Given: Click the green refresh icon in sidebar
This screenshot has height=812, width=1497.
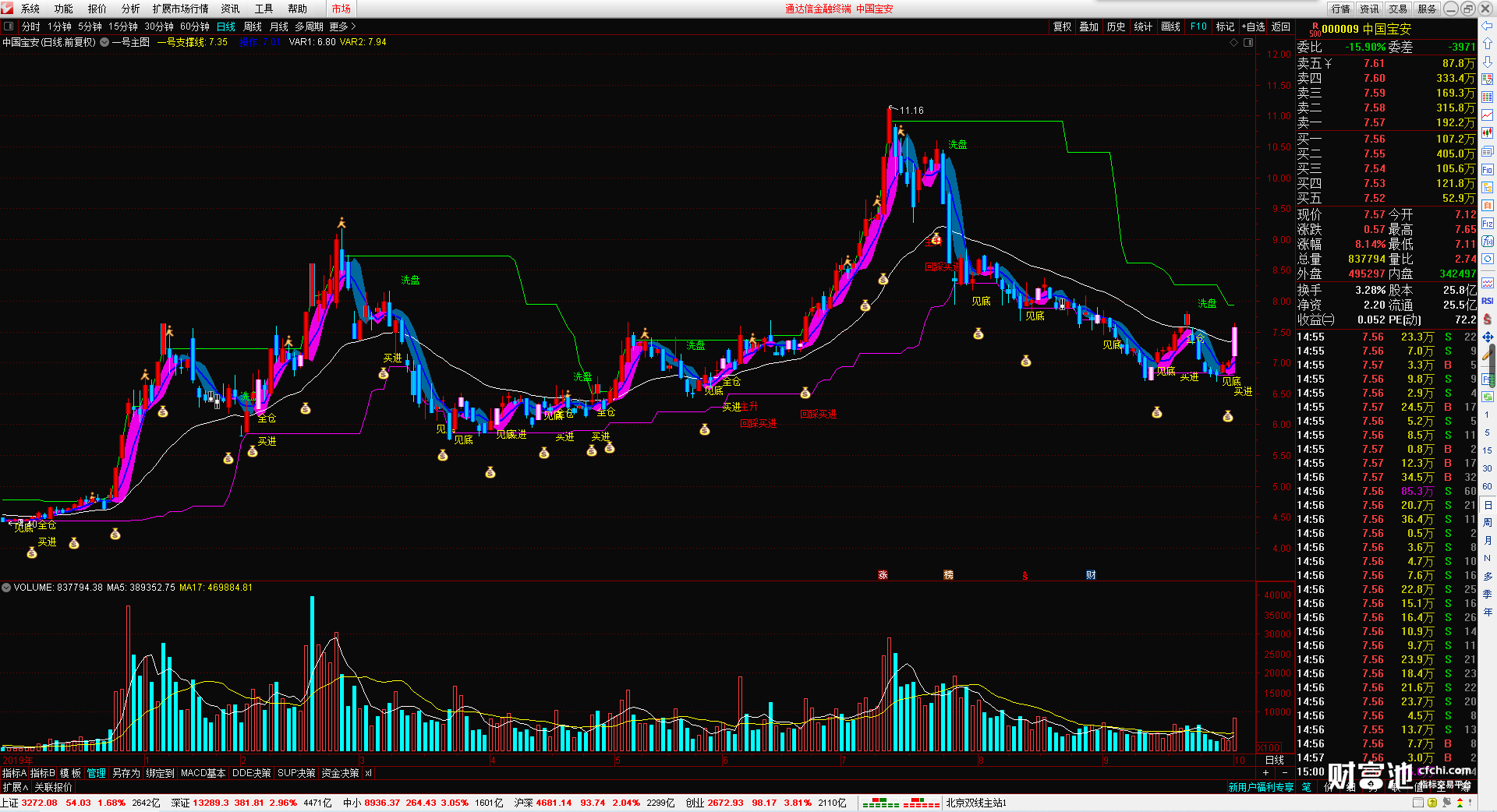Looking at the screenshot, I should [x=1488, y=397].
